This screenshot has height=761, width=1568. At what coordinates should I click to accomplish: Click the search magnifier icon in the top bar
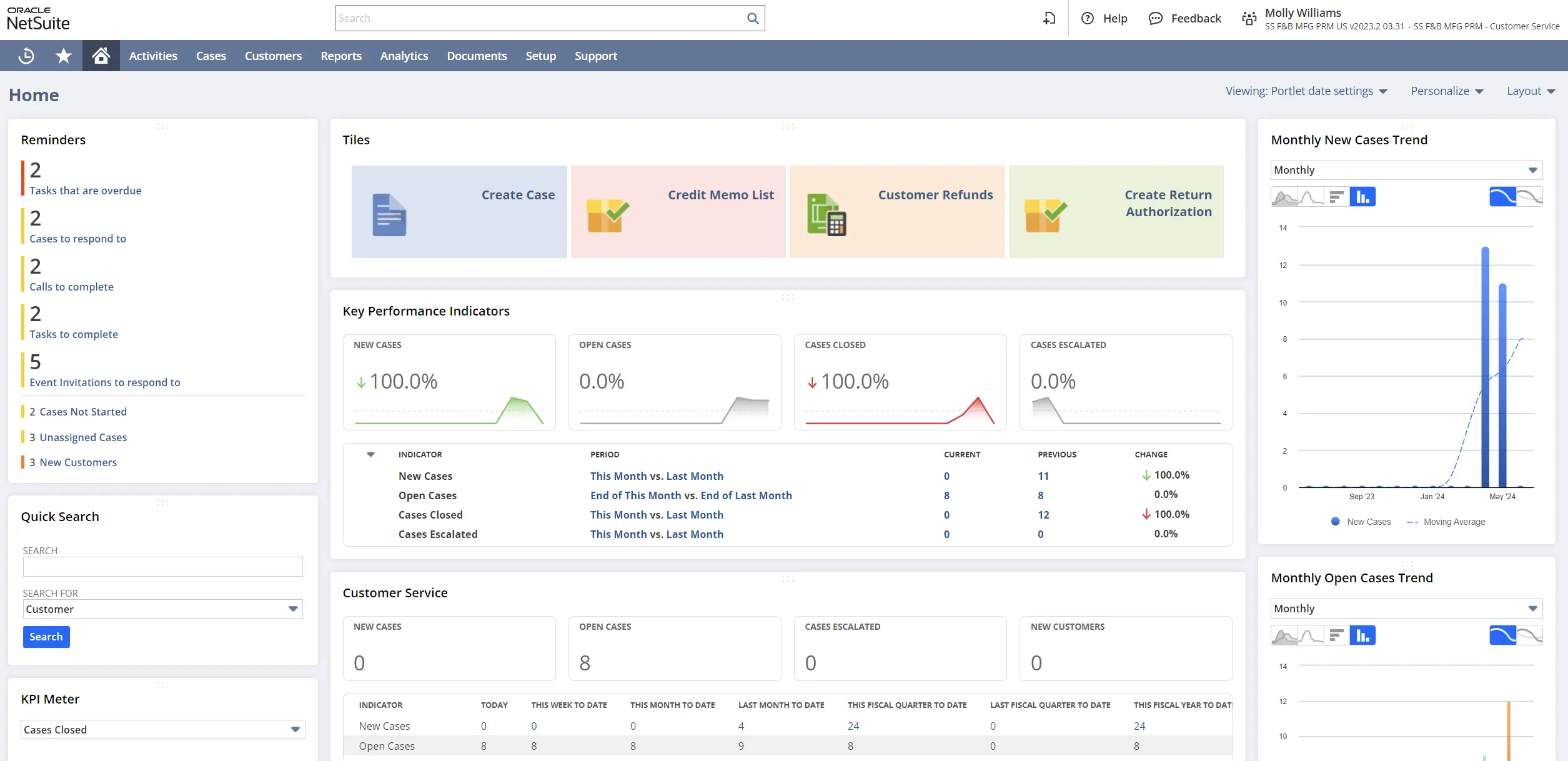753,18
